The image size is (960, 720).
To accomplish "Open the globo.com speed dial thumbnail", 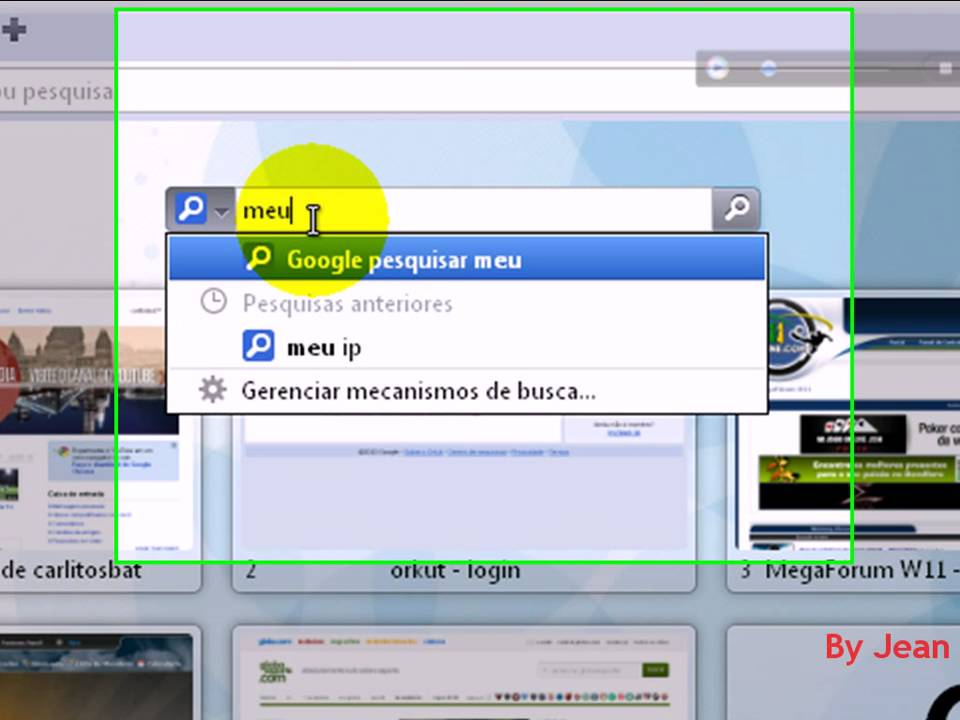I will pyautogui.click(x=463, y=673).
